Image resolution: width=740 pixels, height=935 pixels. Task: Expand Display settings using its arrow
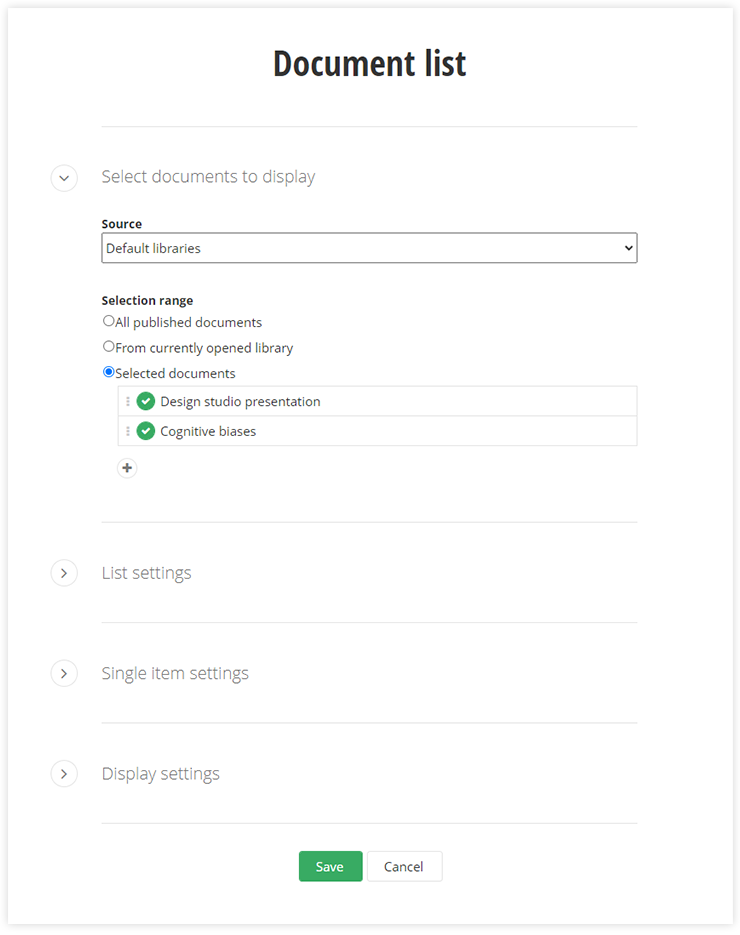[x=64, y=774]
